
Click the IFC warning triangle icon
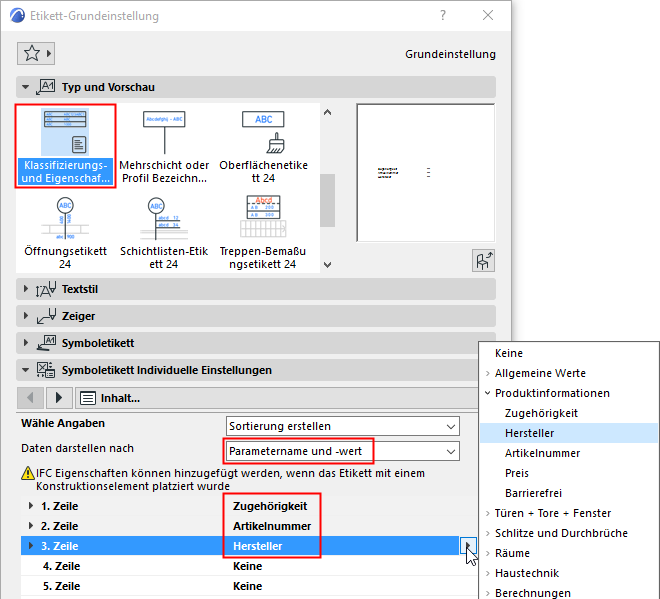[28, 473]
